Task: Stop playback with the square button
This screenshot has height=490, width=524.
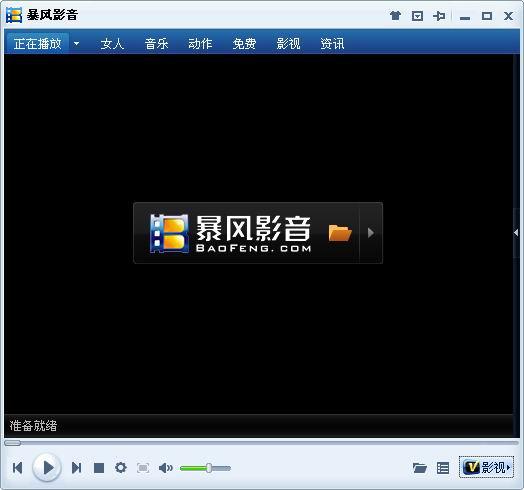Action: [99, 468]
